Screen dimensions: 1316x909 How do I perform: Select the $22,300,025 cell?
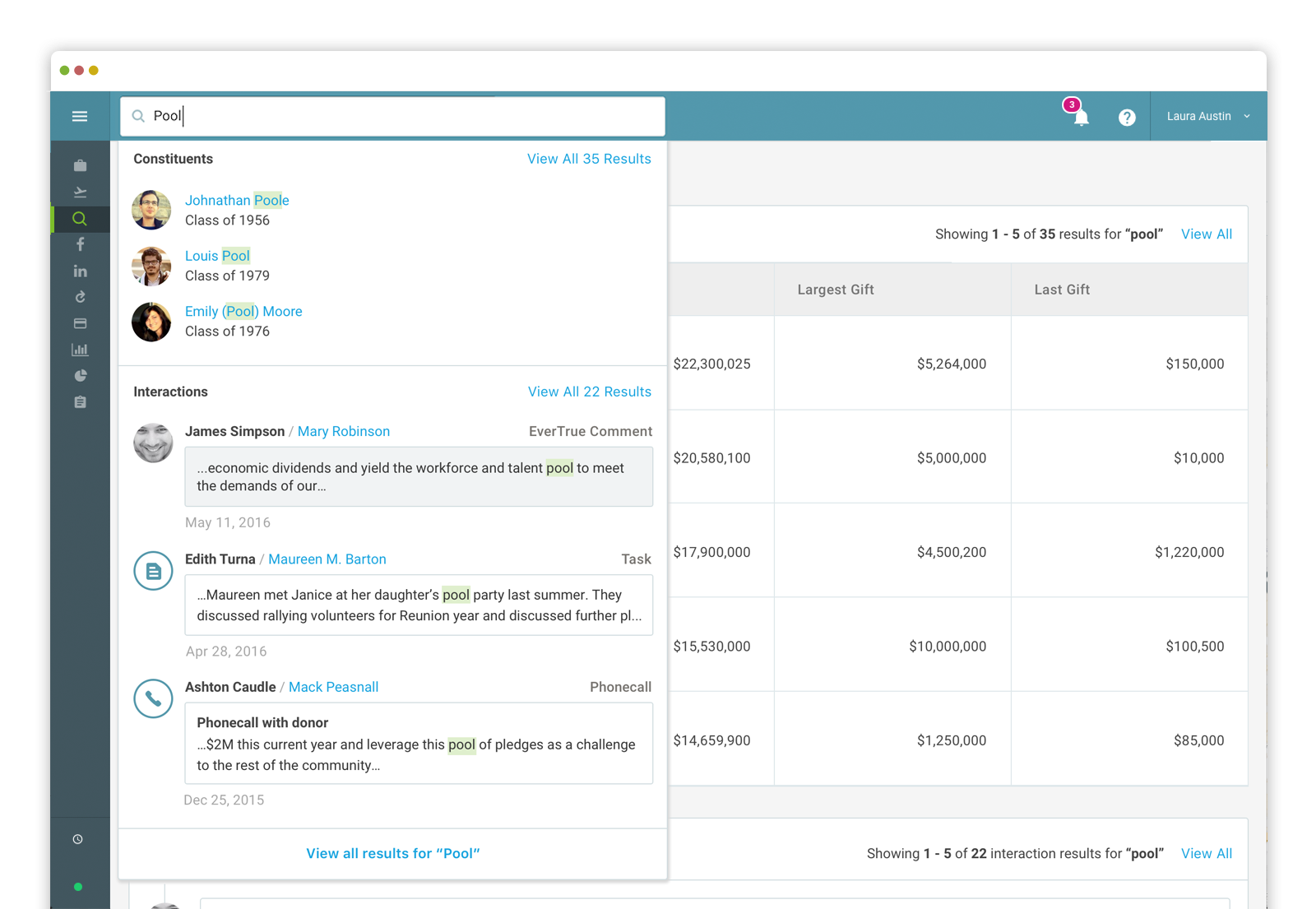(x=711, y=364)
